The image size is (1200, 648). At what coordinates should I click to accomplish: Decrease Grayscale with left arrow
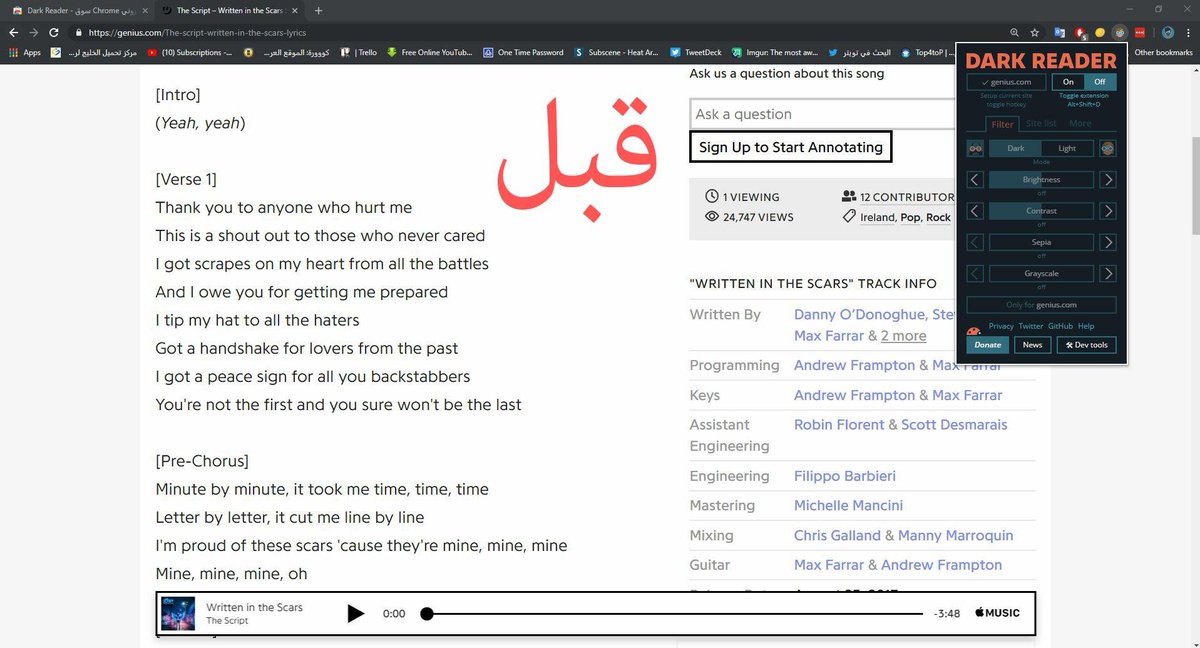pyautogui.click(x=975, y=273)
